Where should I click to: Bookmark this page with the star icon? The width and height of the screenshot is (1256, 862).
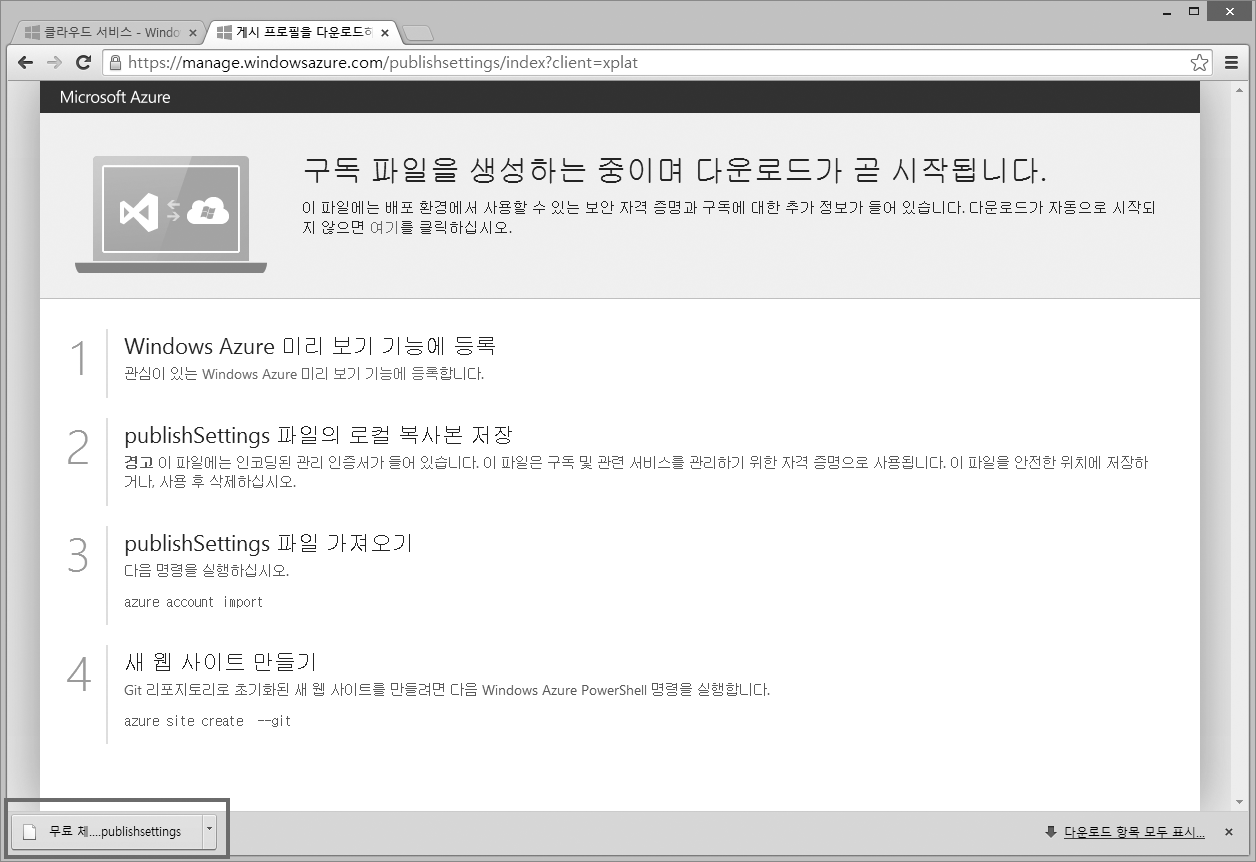pos(1199,63)
